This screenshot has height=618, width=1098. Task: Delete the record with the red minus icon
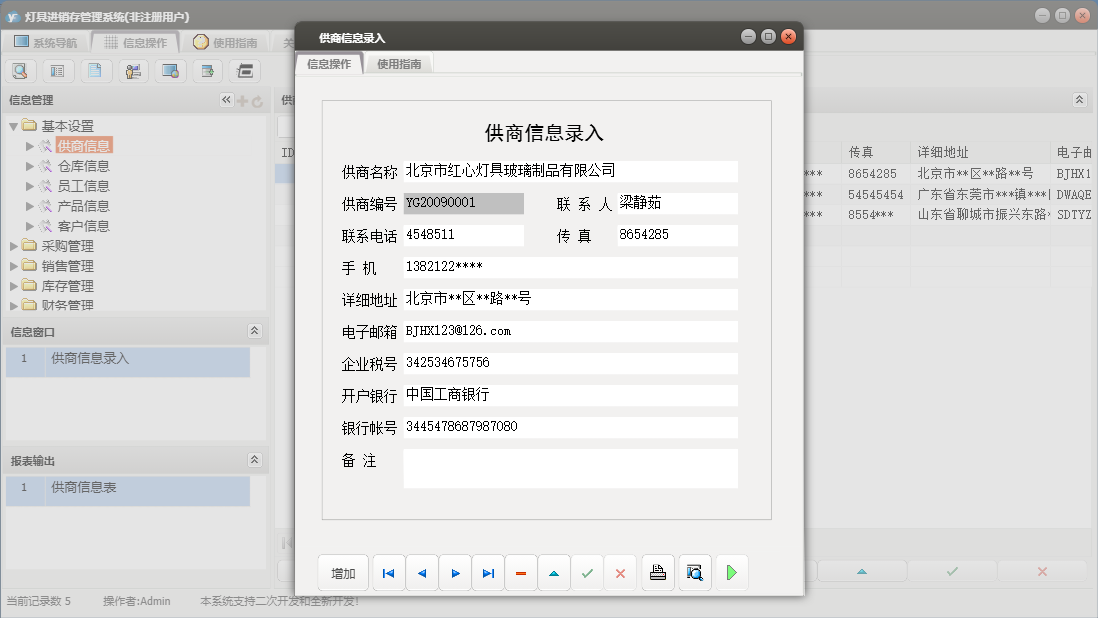521,573
